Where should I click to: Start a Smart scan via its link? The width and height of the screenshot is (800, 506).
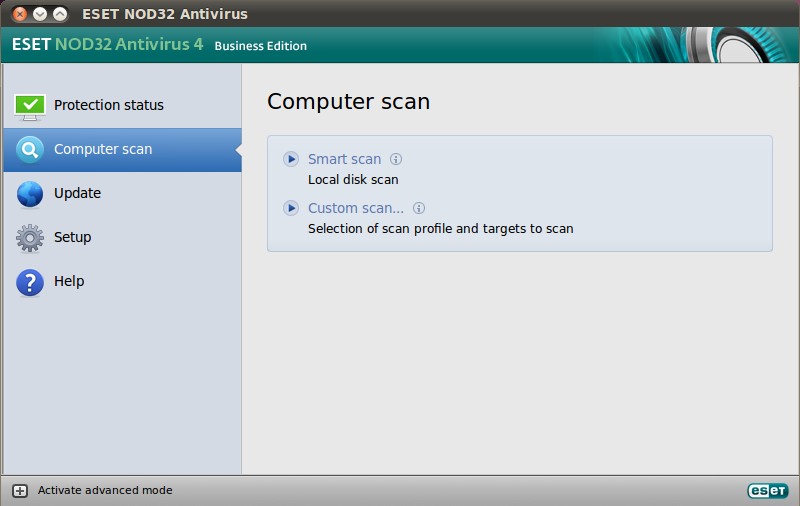point(344,159)
